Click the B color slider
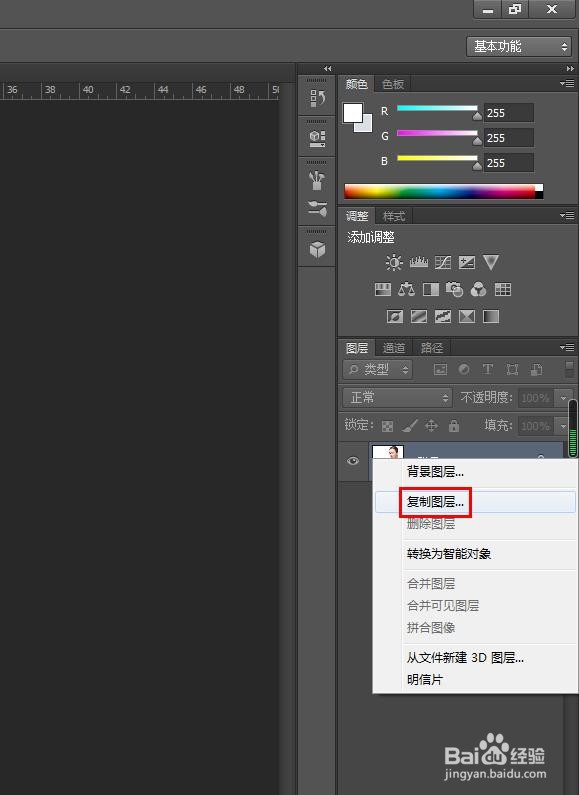 (x=437, y=158)
